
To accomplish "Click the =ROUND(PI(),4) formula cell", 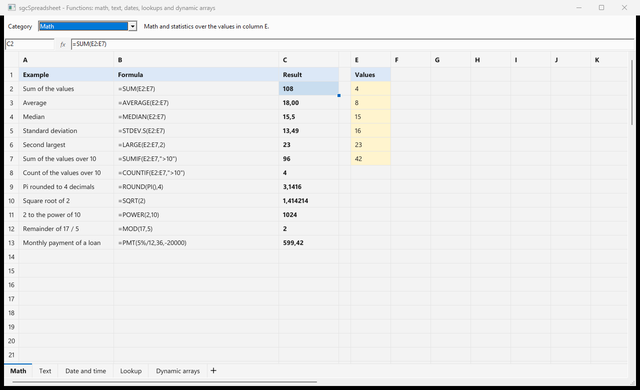I will click(x=196, y=187).
